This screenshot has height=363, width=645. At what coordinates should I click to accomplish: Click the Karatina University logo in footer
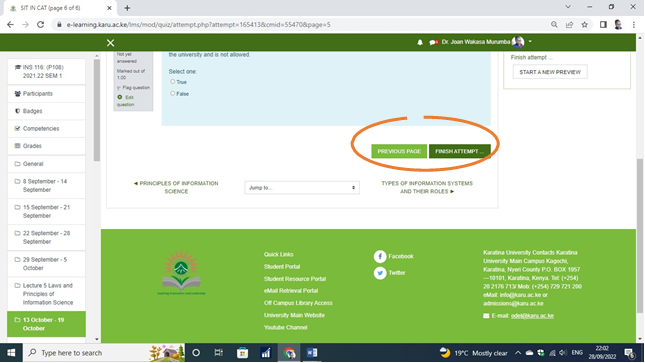[x=181, y=272]
